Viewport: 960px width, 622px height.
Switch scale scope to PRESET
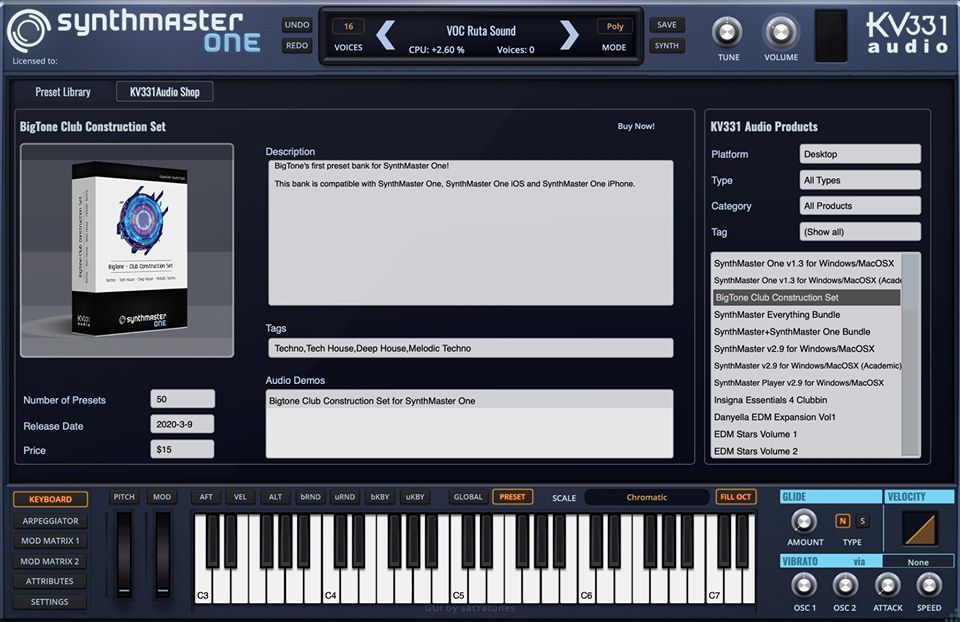click(512, 496)
